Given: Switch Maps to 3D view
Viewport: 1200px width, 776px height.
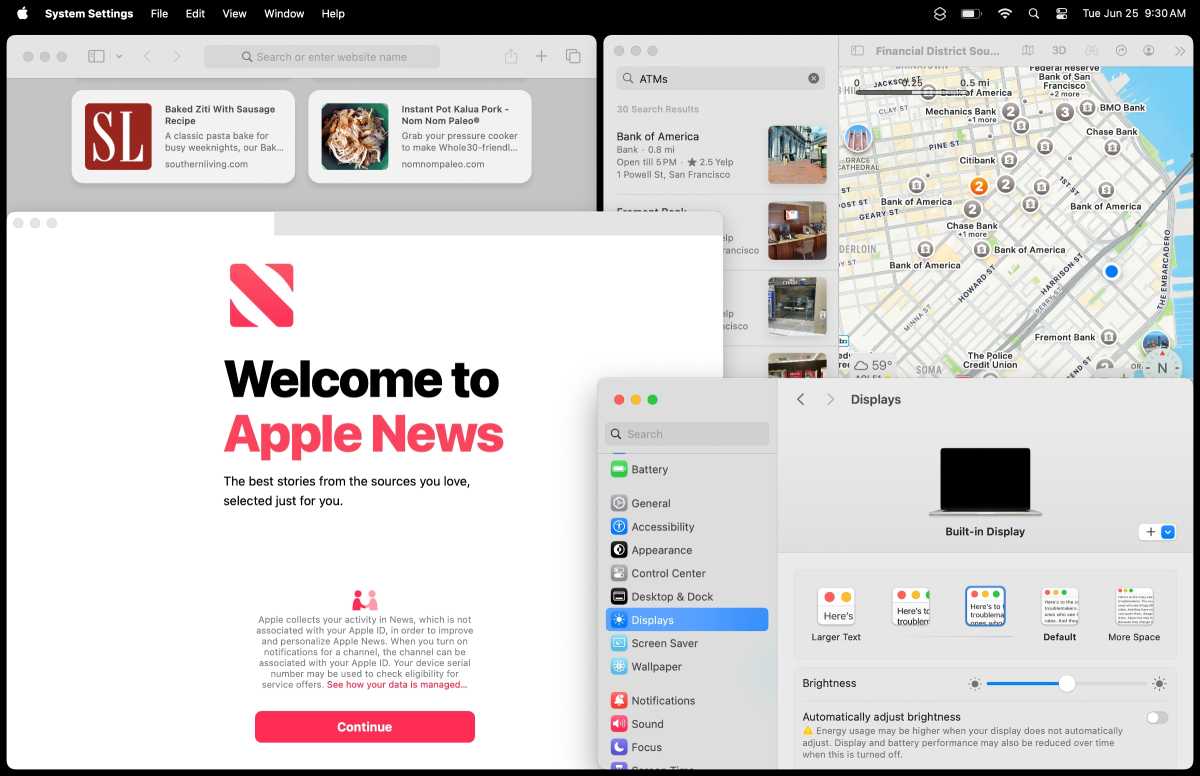Looking at the screenshot, I should 1059,51.
